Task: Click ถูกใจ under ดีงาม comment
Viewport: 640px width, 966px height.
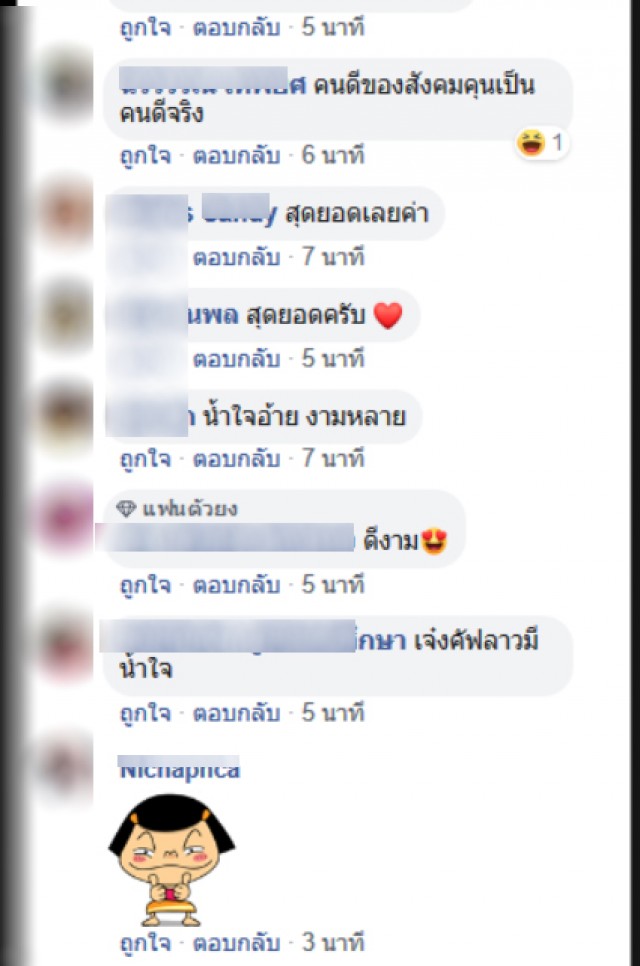Action: [145, 585]
